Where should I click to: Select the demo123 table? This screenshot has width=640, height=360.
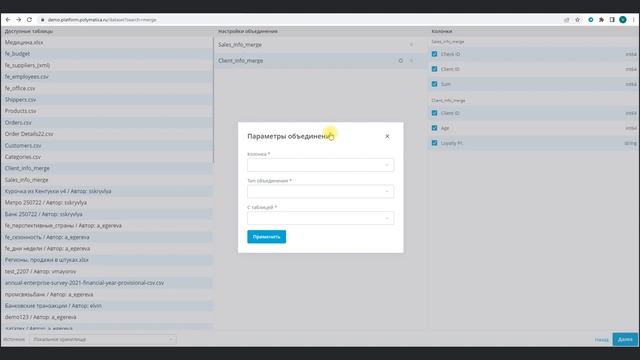tap(107, 317)
